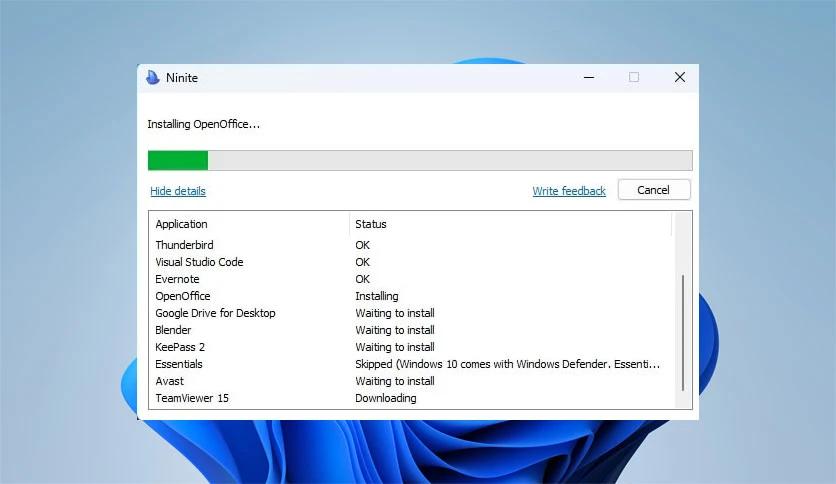This screenshot has height=484, width=836.
Task: Click the Installing status for OpenOffice
Action: (x=376, y=296)
